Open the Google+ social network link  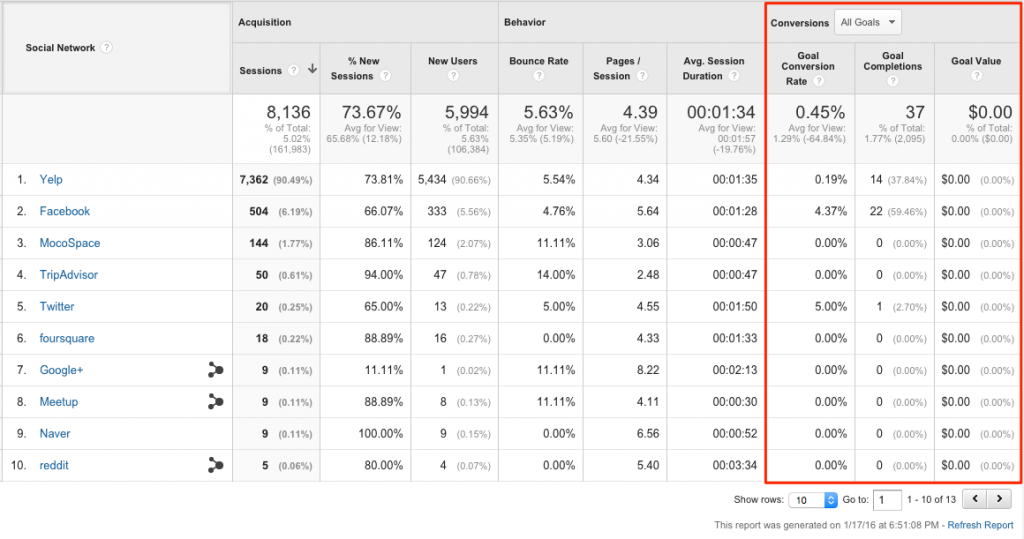pyautogui.click(x=61, y=370)
